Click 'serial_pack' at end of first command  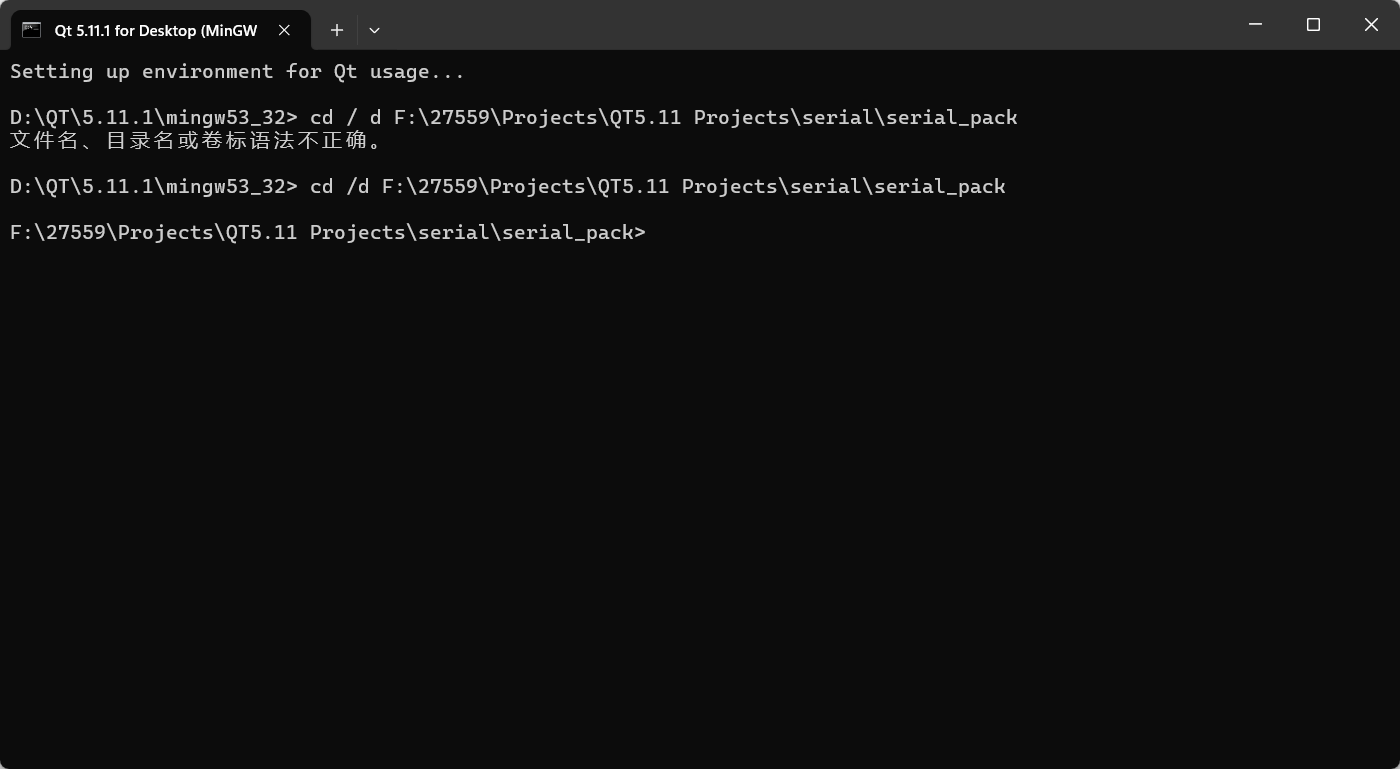coord(952,117)
